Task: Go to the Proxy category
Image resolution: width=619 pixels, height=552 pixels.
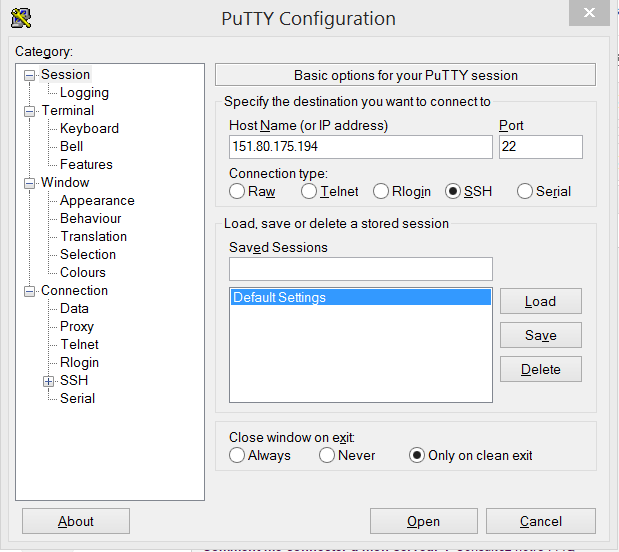Action: 77,327
